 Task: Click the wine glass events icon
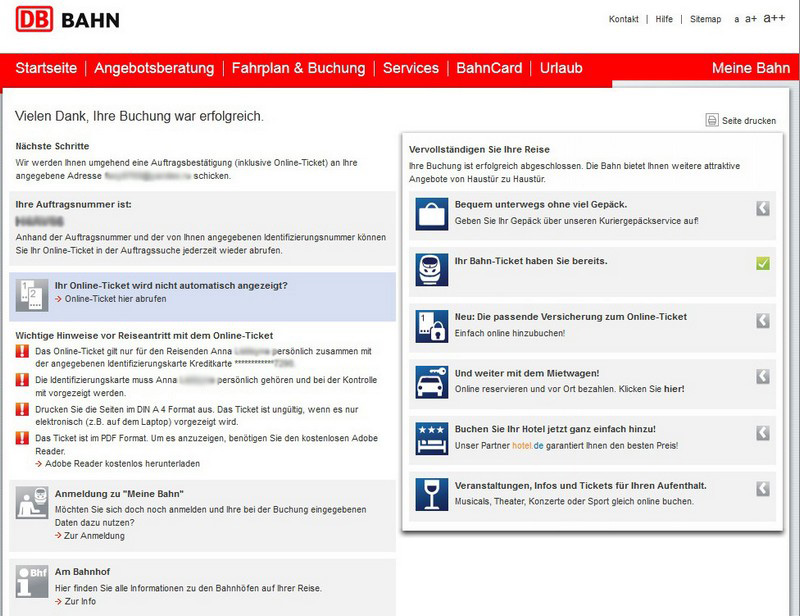[x=432, y=494]
